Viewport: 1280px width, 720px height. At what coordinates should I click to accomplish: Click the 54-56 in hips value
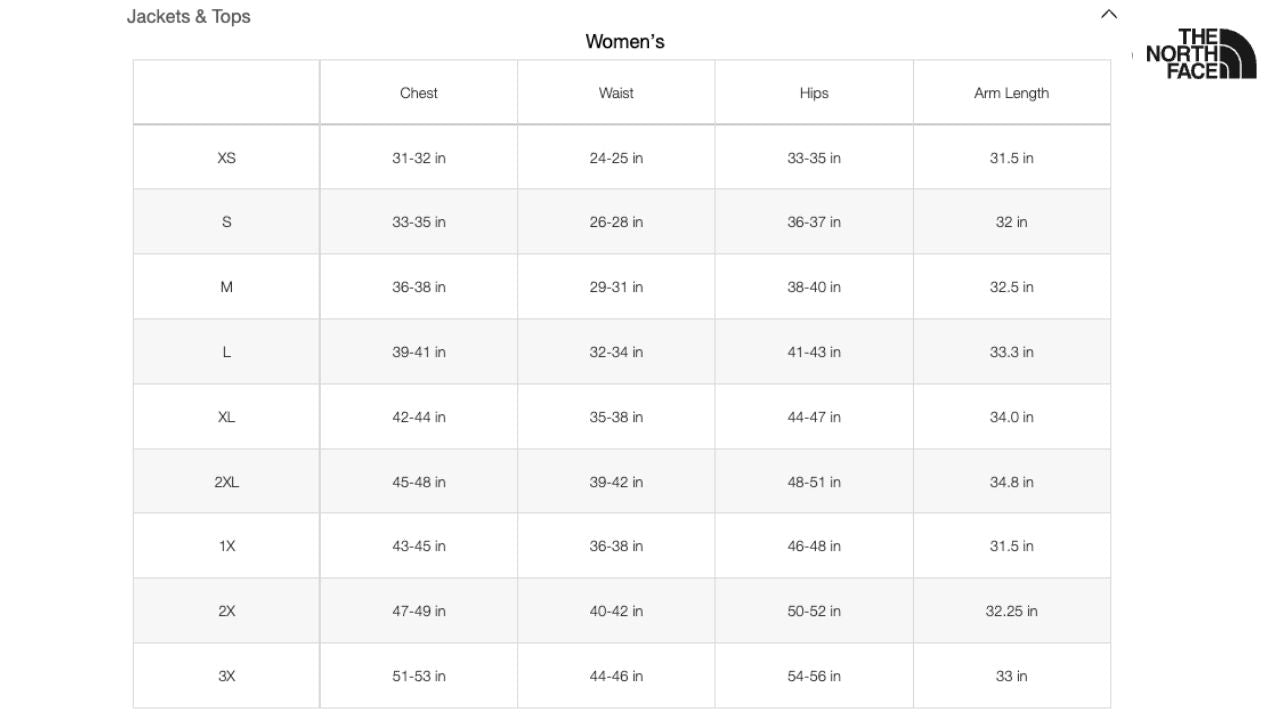pyautogui.click(x=813, y=675)
